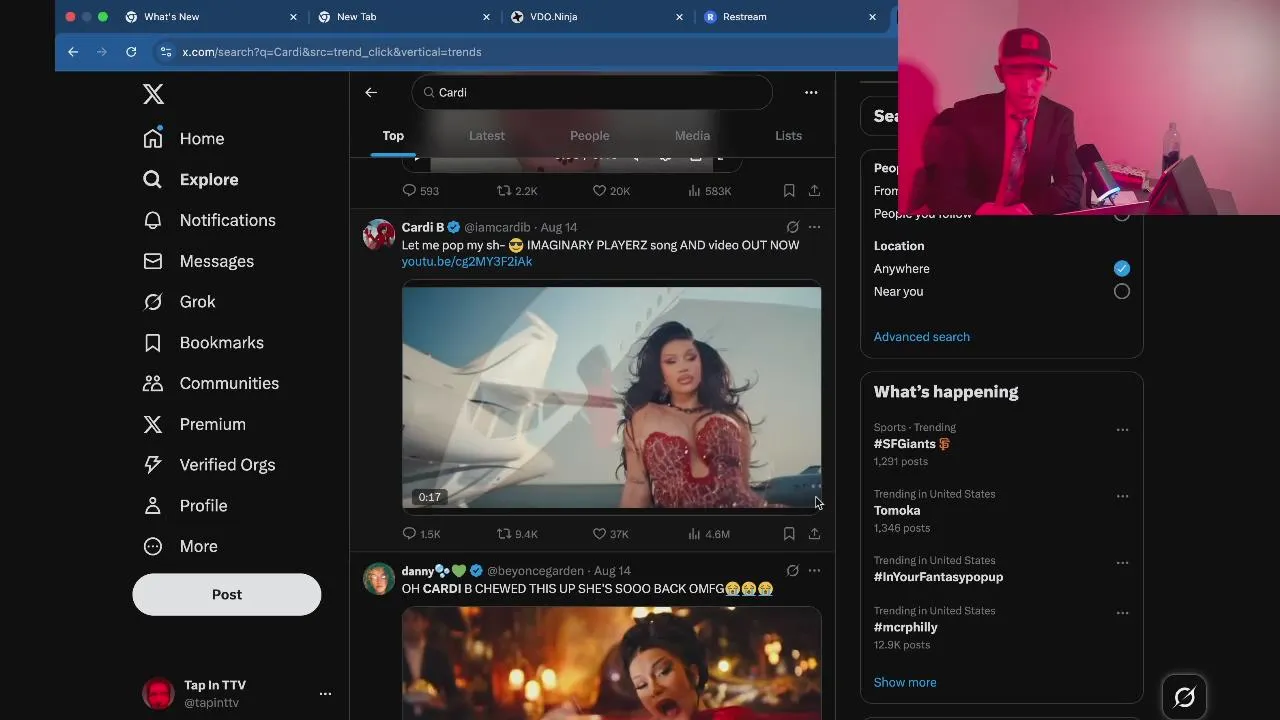
Task: Close the New Tab browser tab
Action: (x=486, y=17)
